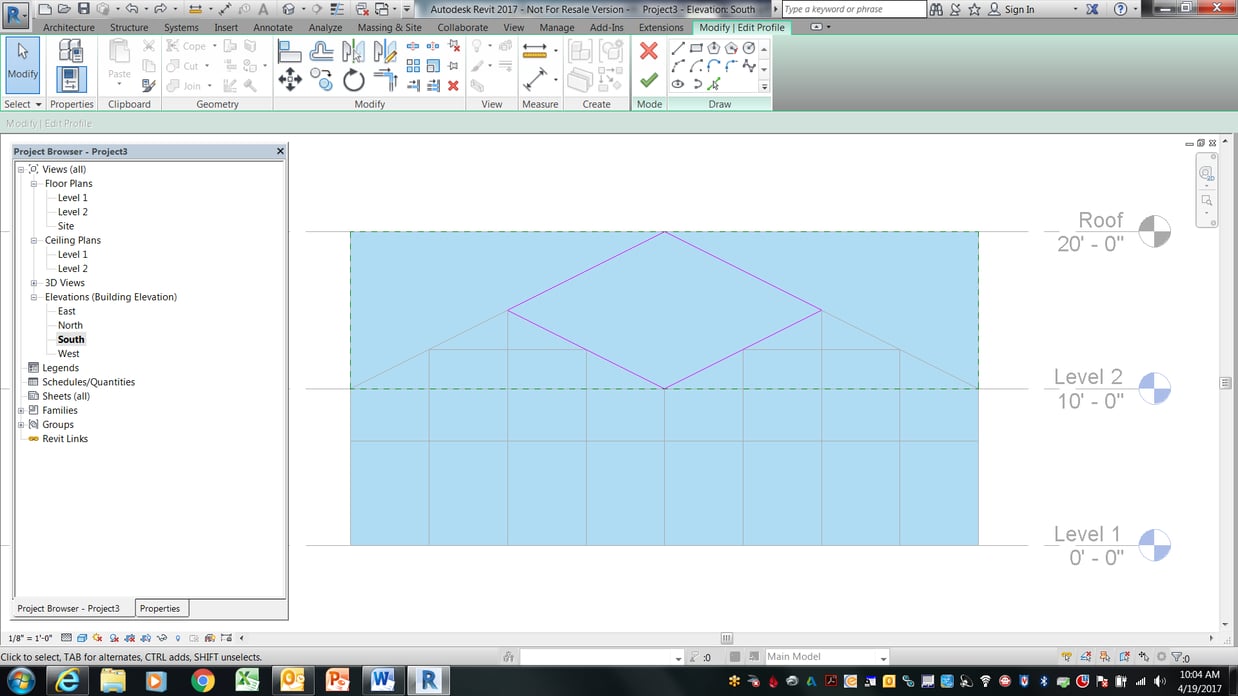The width and height of the screenshot is (1238, 696).
Task: Expand the 3D Views node in Project Browser
Action: (x=34, y=282)
